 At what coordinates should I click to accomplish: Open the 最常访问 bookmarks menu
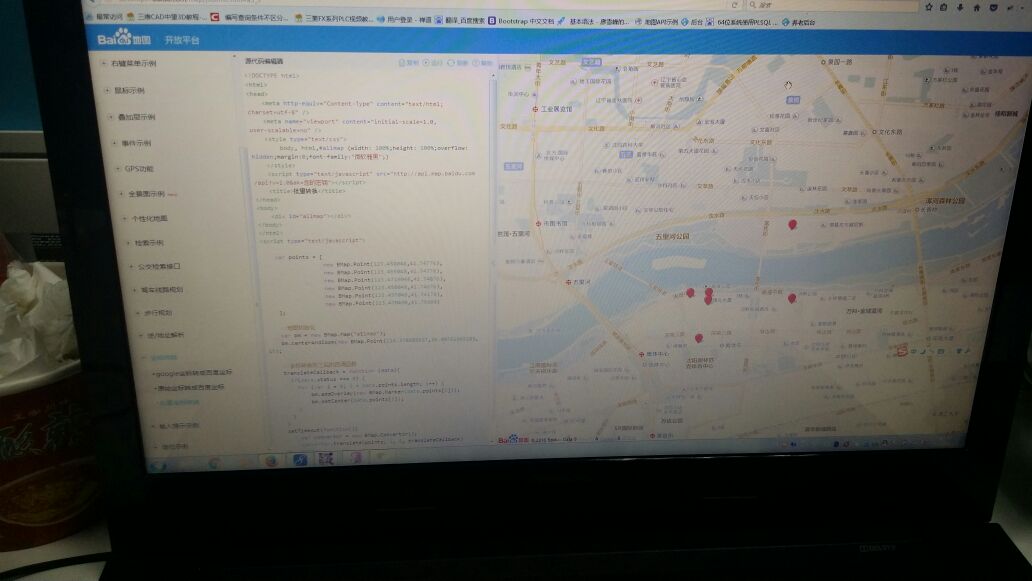point(105,16)
